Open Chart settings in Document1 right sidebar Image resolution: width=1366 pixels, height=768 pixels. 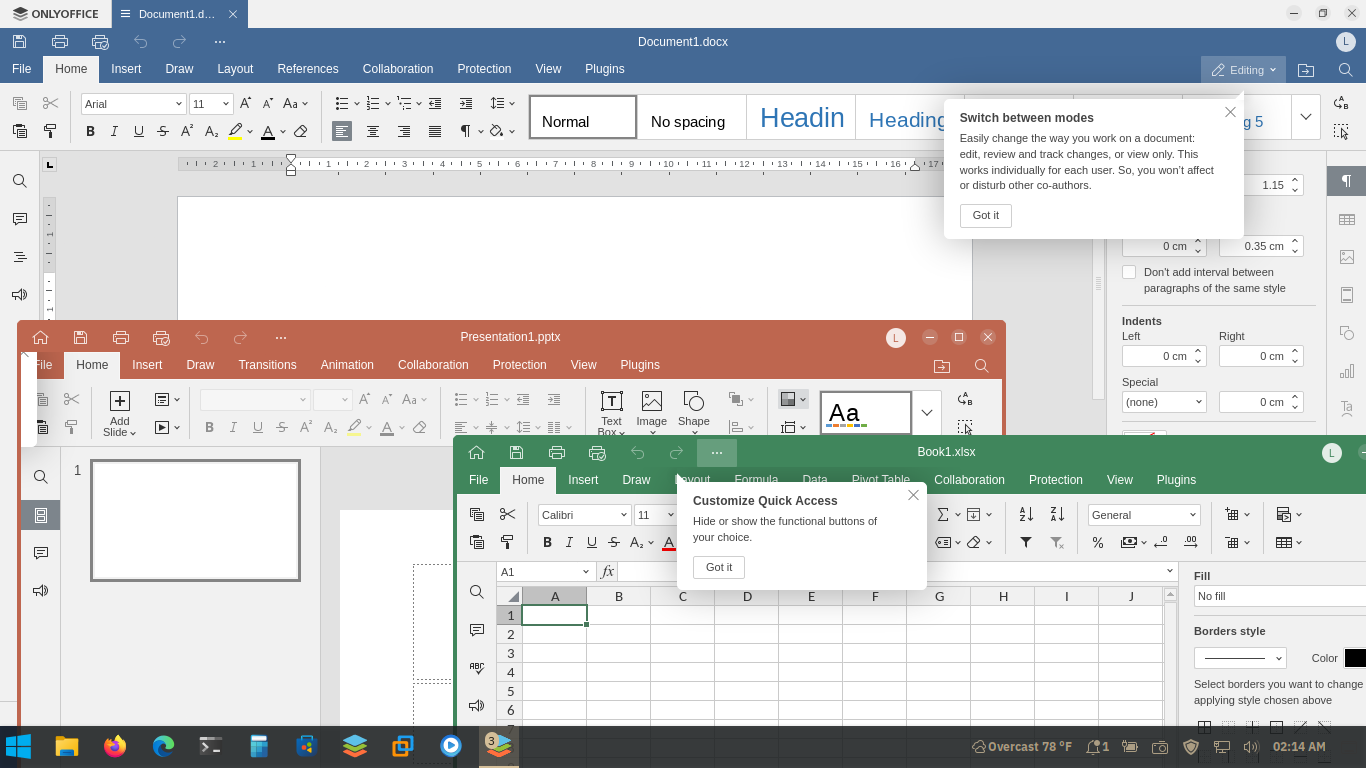[x=1347, y=371]
